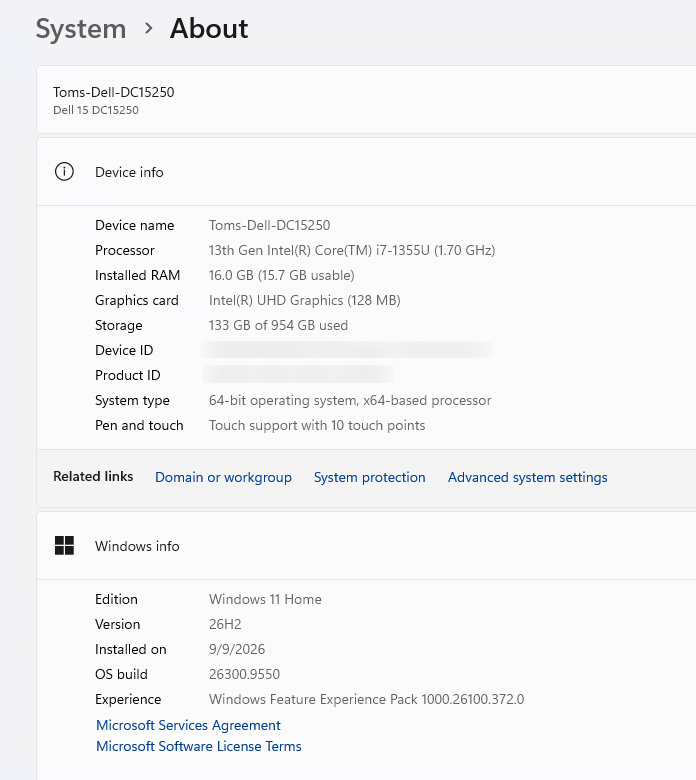Viewport: 696px width, 780px height.
Task: Select the OS build value 26300.9550
Action: [244, 674]
